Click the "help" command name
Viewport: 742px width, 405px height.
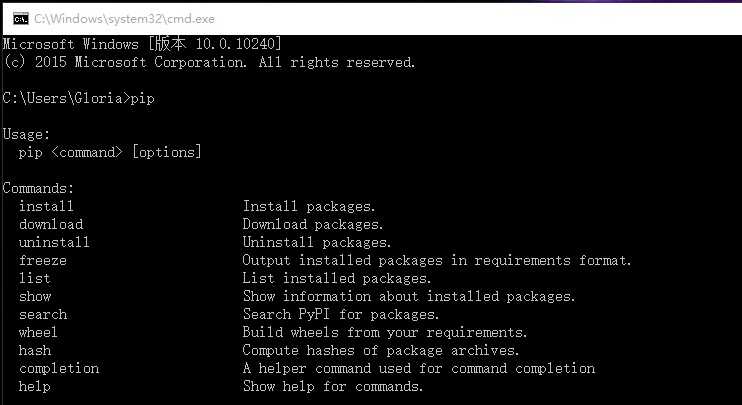(x=34, y=386)
